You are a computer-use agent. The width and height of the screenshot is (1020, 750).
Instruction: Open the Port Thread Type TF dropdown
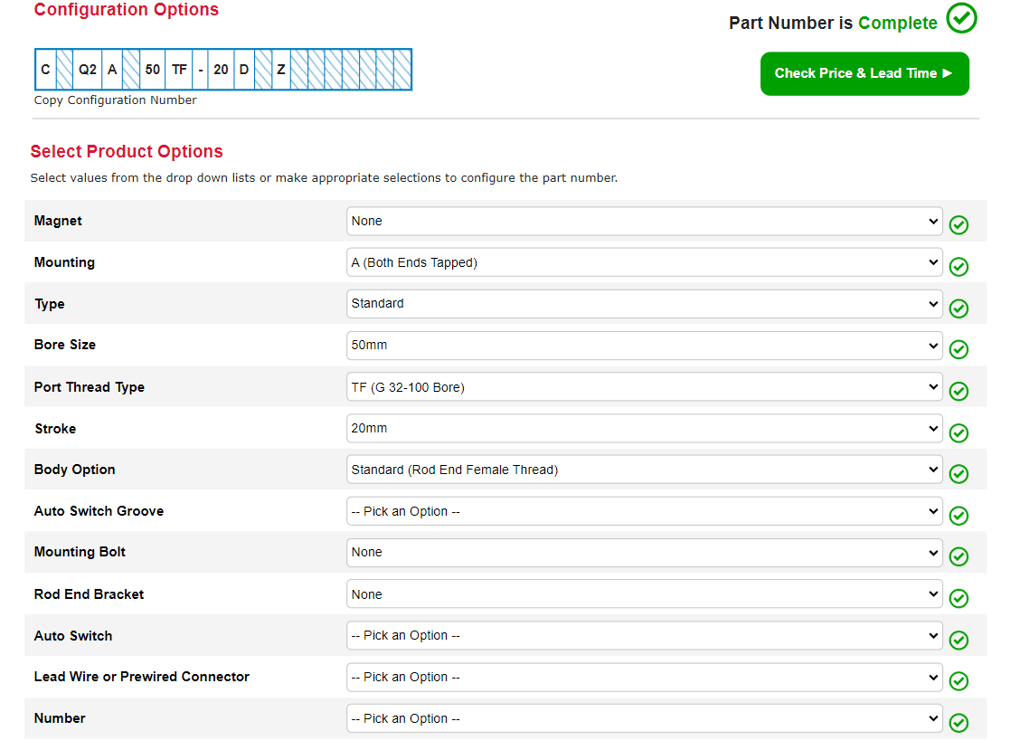coord(644,387)
